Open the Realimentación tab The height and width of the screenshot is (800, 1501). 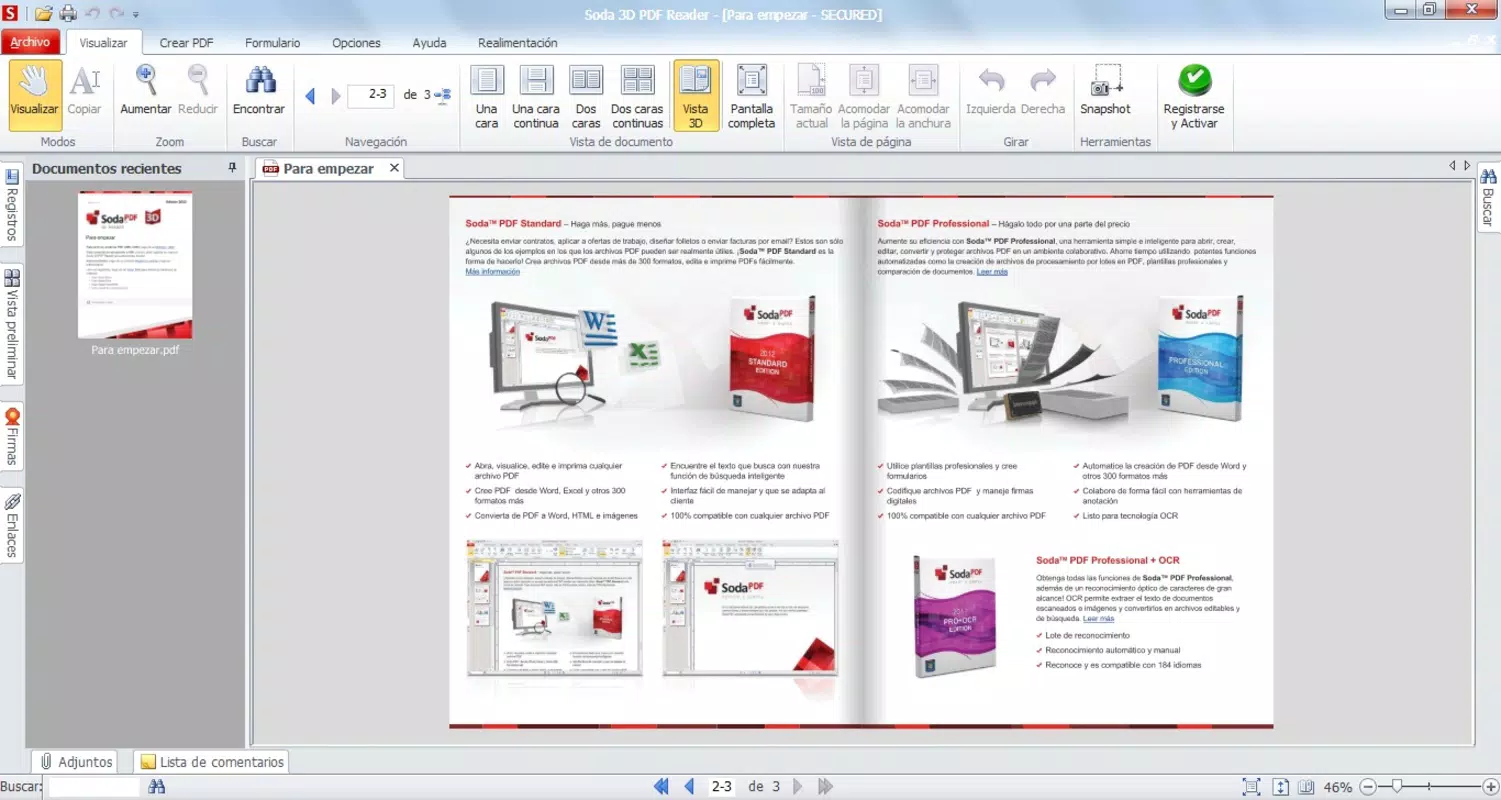pyautogui.click(x=517, y=43)
